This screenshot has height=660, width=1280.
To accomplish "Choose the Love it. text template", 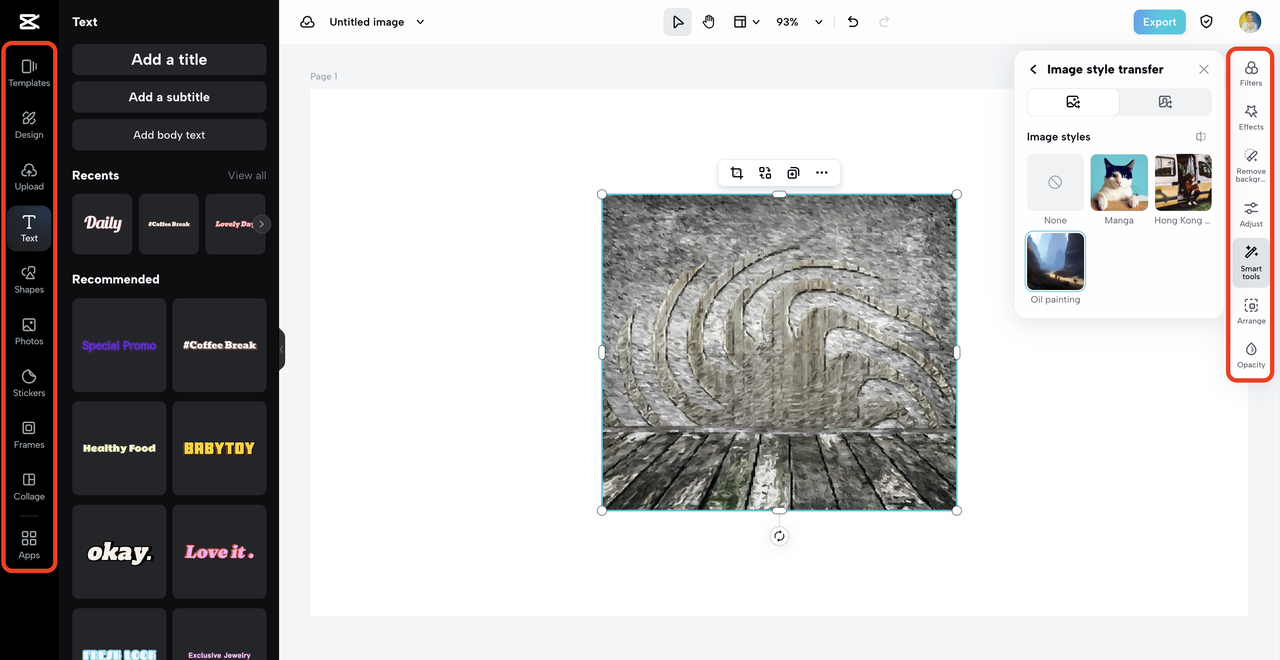I will click(219, 552).
